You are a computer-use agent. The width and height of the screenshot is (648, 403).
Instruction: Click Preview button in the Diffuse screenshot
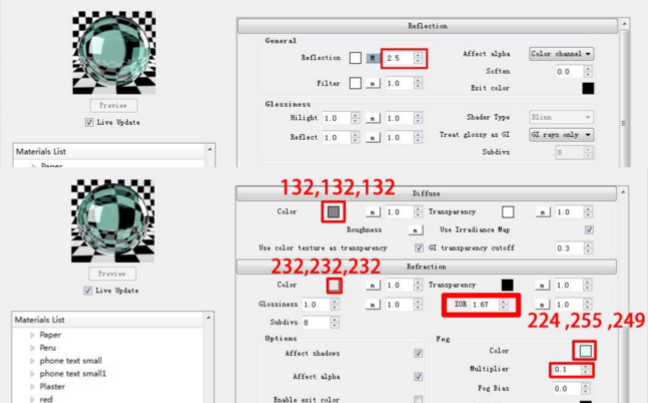[x=112, y=274]
